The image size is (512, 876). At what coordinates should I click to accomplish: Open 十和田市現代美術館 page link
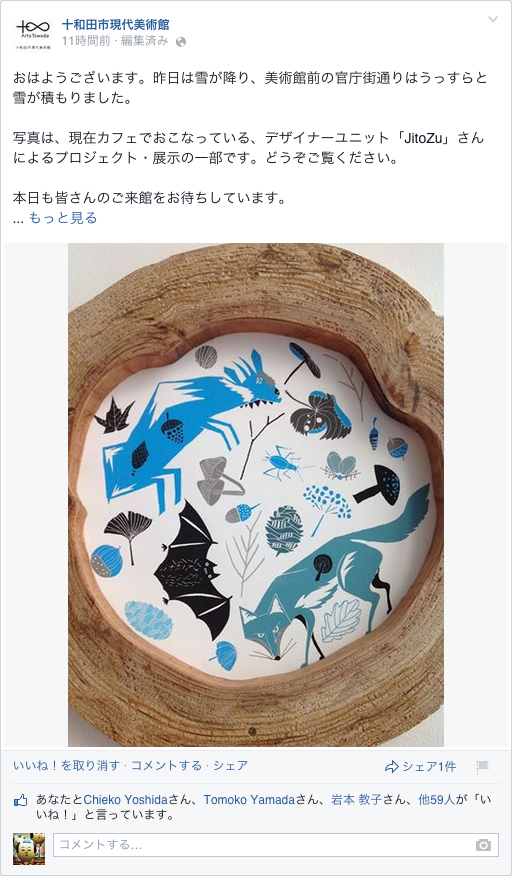pyautogui.click(x=116, y=25)
